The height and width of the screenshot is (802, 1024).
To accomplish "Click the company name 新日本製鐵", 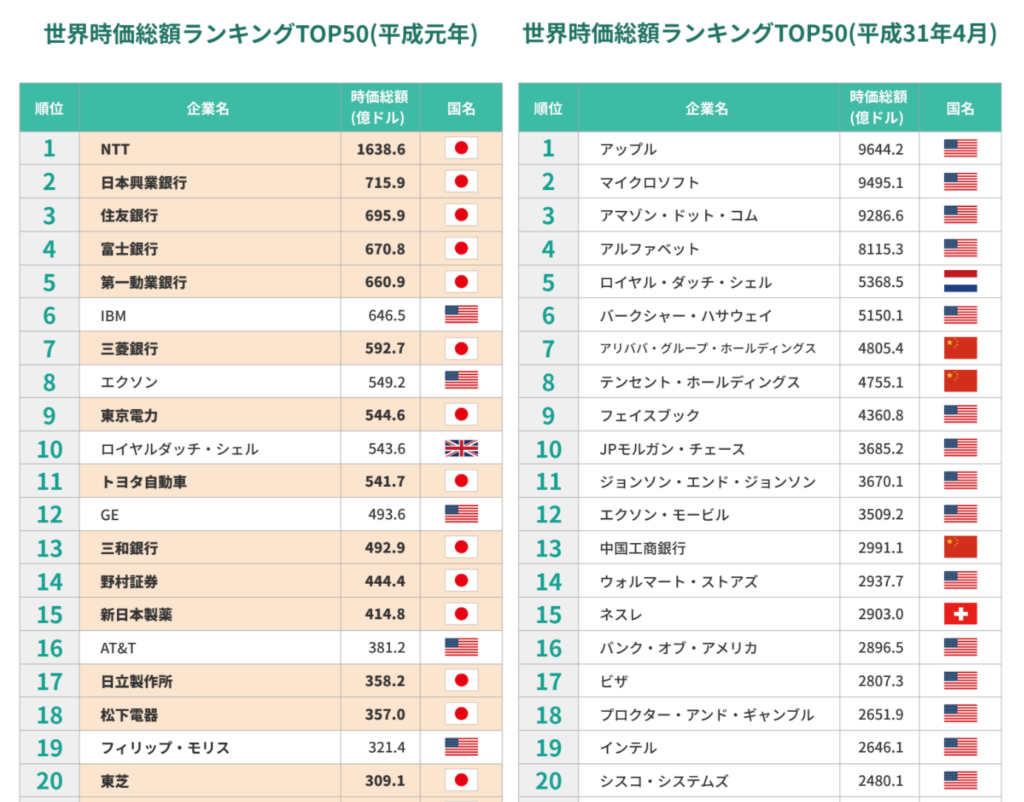I will pos(136,615).
